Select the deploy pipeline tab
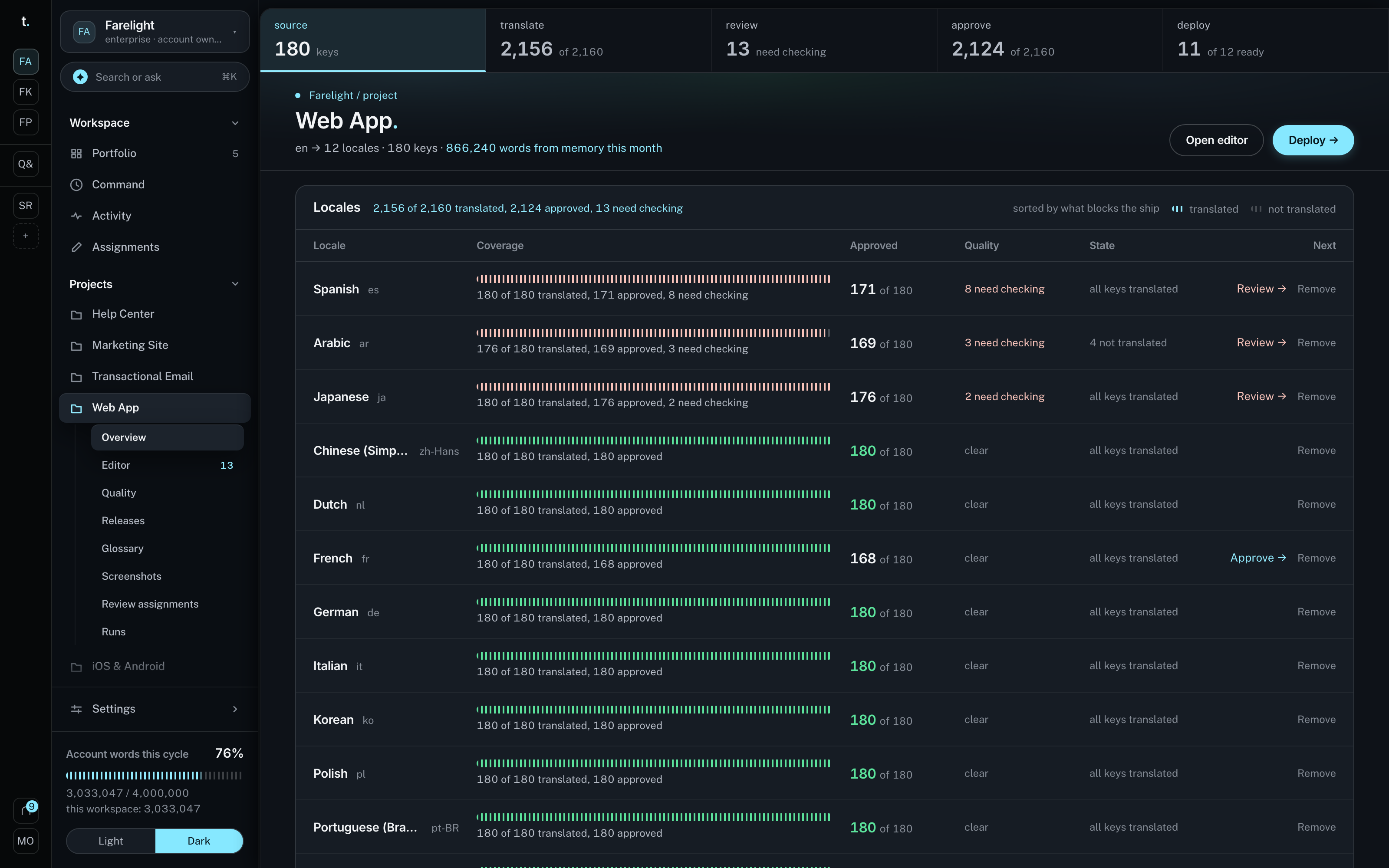 (x=1275, y=40)
